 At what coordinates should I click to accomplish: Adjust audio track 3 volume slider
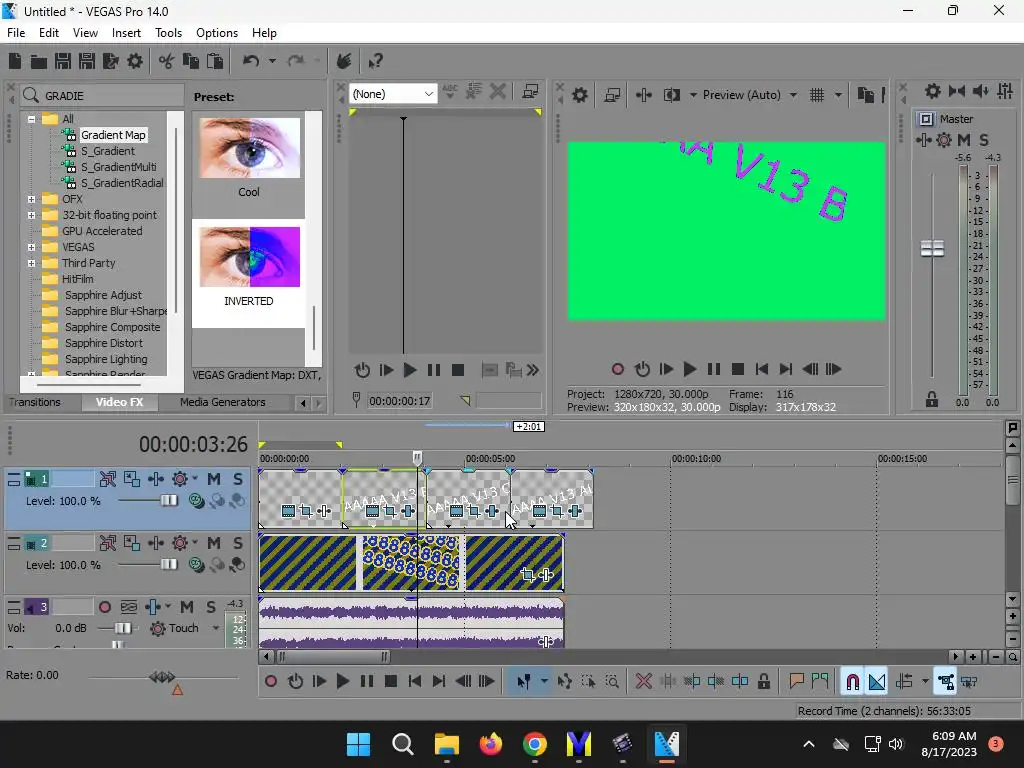click(122, 628)
